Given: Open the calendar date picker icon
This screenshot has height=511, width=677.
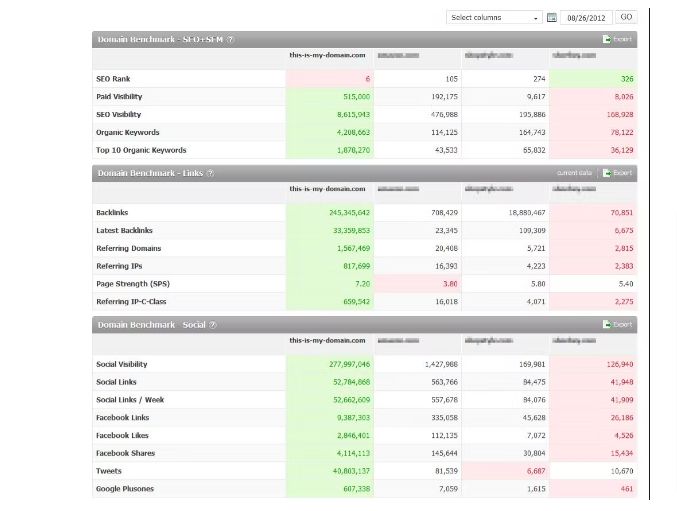Looking at the screenshot, I should point(551,18).
